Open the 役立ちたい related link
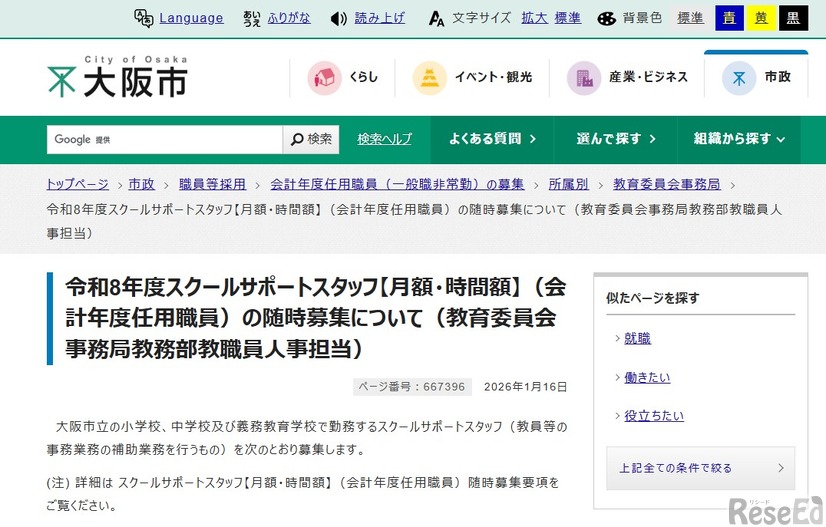Image resolution: width=826 pixels, height=527 pixels. click(x=654, y=416)
